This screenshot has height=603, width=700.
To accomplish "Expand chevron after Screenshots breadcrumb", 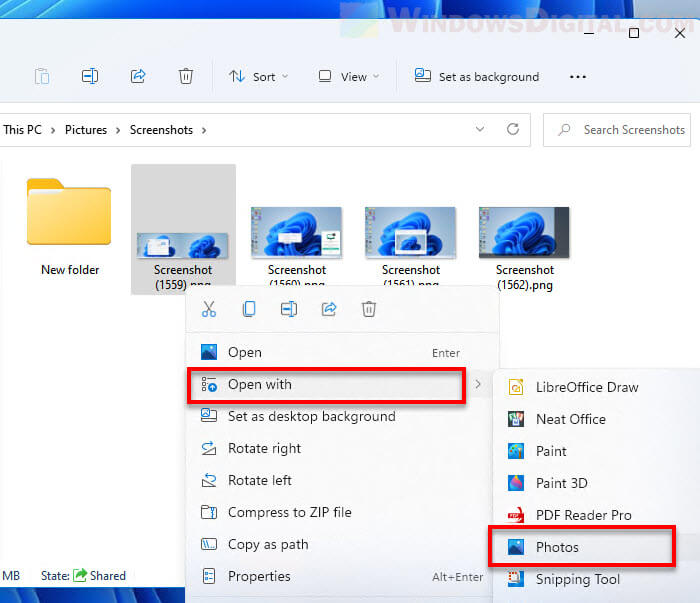I will (204, 130).
